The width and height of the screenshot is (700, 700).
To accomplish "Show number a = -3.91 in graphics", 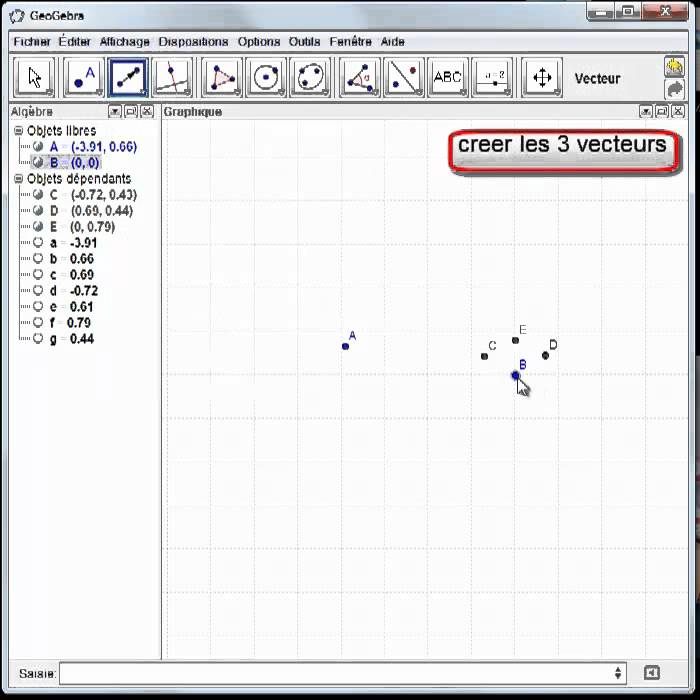I will [x=38, y=242].
